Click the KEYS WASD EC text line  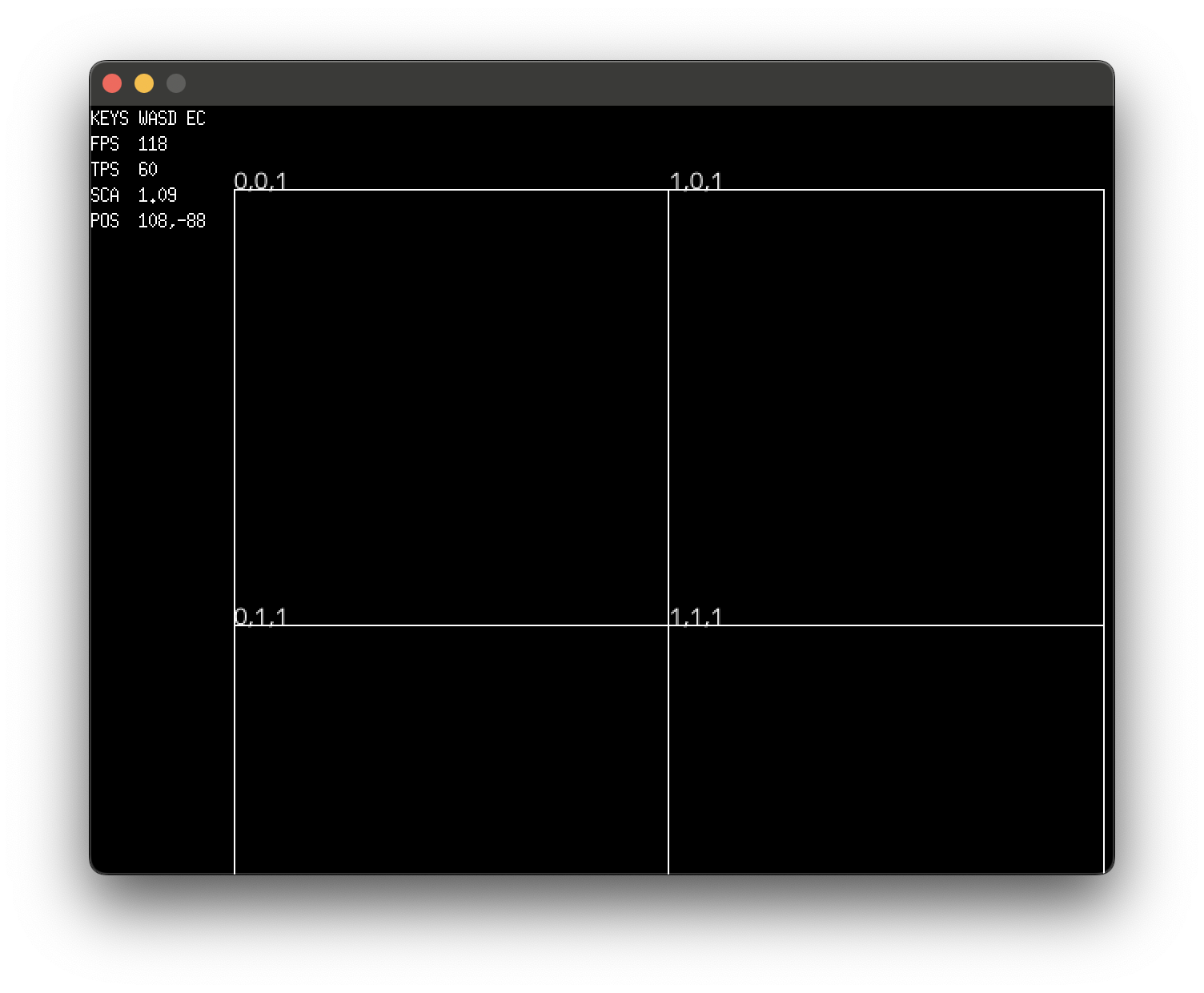(x=148, y=119)
